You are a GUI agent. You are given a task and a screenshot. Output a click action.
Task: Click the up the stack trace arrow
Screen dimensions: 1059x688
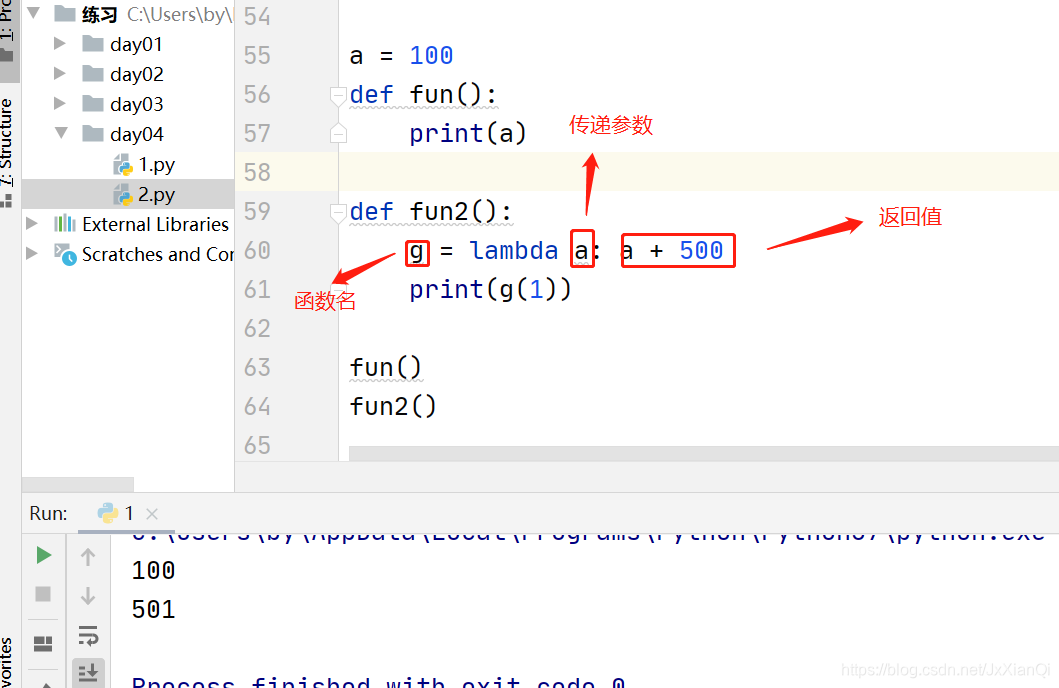(88, 557)
